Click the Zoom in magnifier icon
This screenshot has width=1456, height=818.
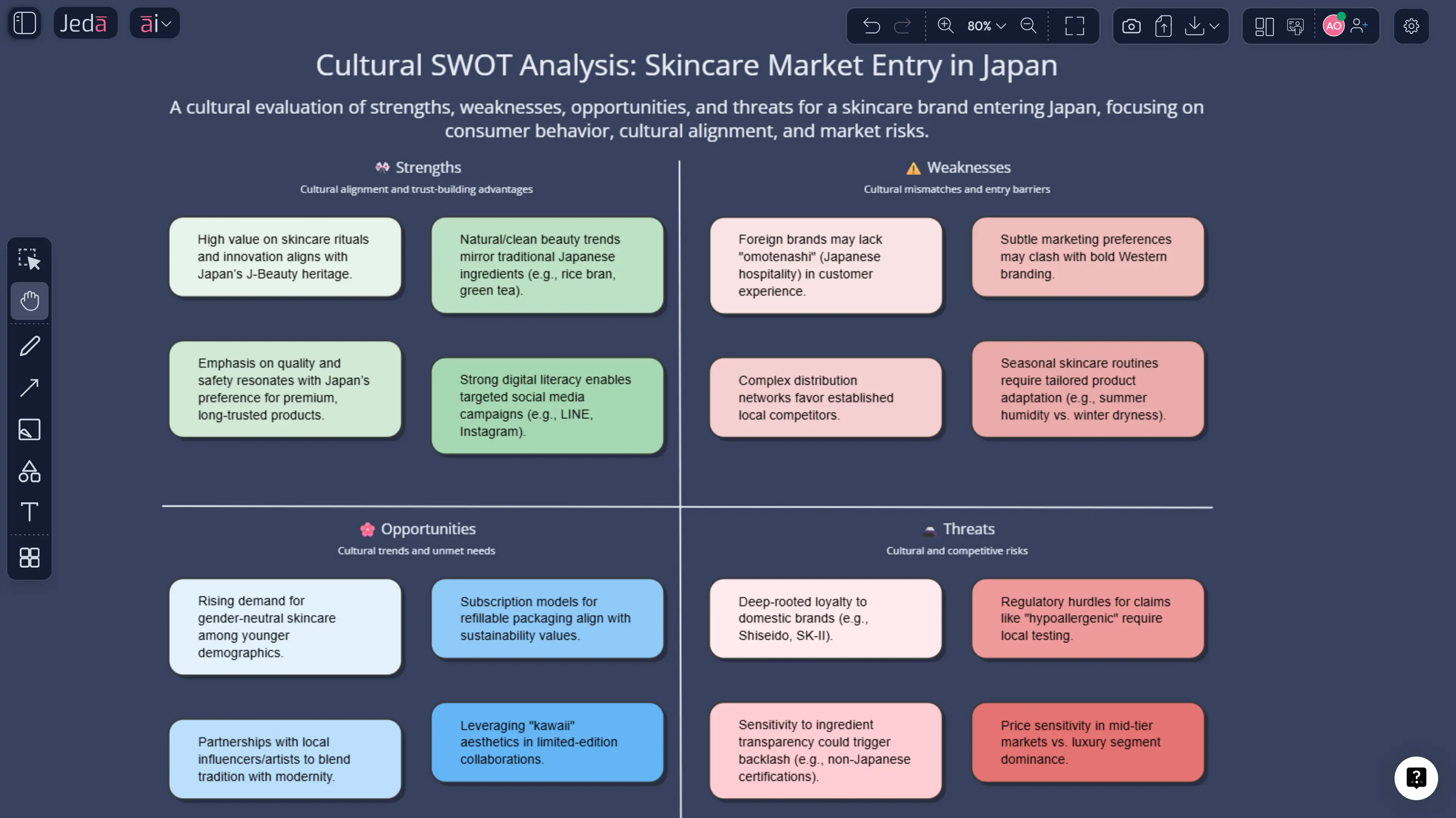click(x=945, y=25)
